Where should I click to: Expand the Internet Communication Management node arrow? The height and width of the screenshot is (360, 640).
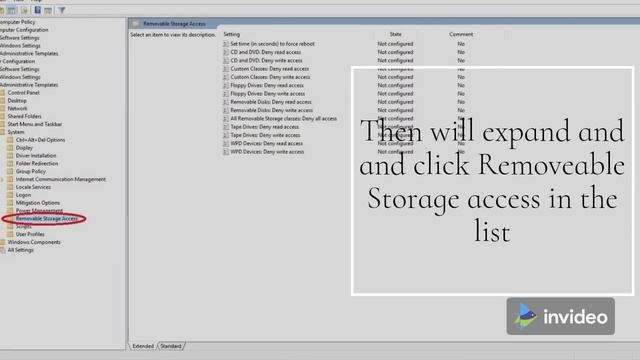coord(2,179)
